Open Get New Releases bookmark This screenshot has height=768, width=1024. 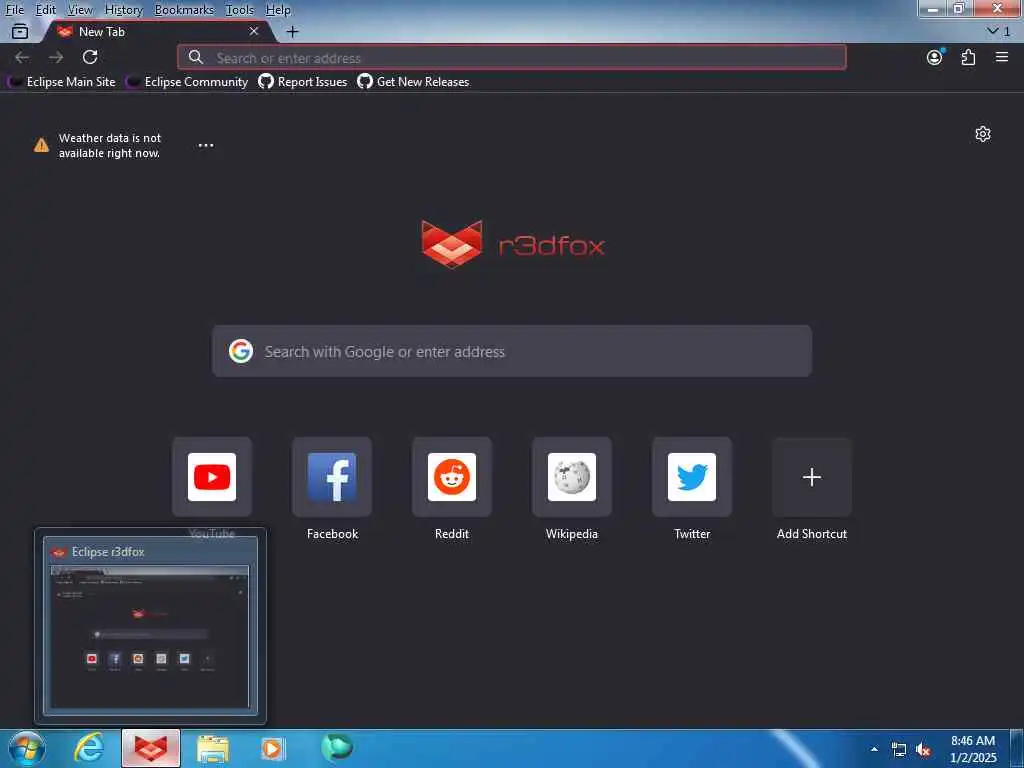(x=413, y=82)
